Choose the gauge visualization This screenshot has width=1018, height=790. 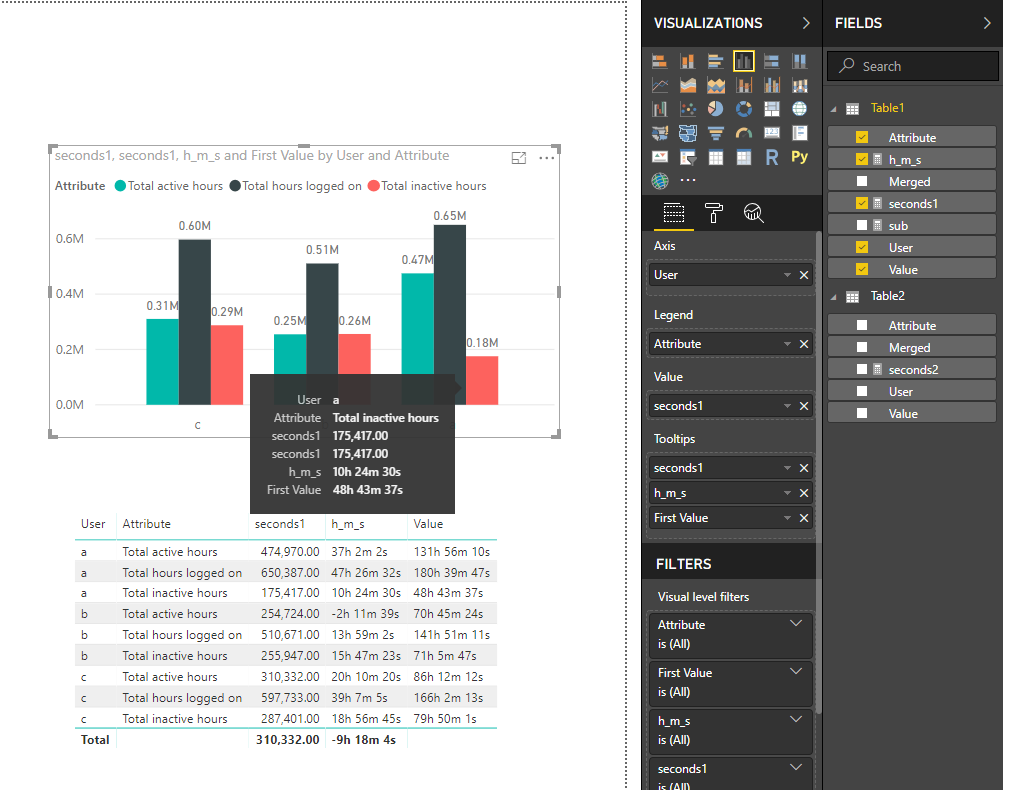pyautogui.click(x=743, y=133)
